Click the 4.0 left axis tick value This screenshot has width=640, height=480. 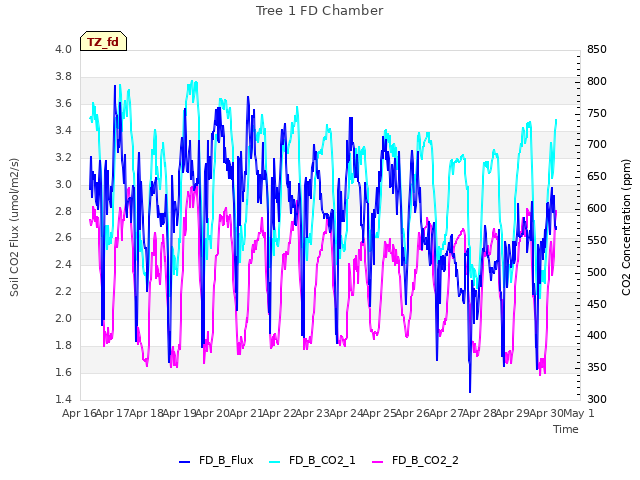[x=64, y=49]
